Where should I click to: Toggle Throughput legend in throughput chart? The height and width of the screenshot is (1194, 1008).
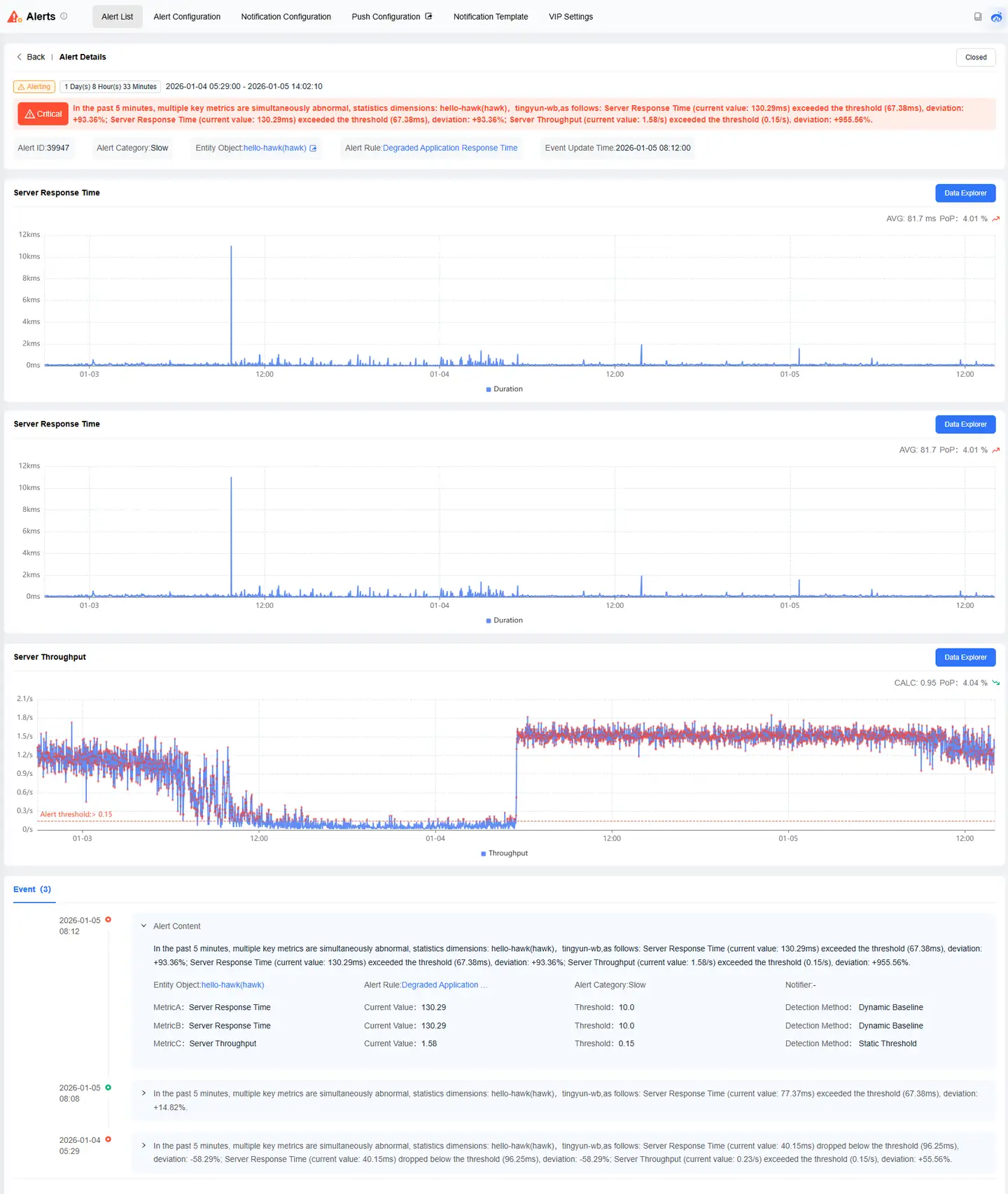pos(504,854)
